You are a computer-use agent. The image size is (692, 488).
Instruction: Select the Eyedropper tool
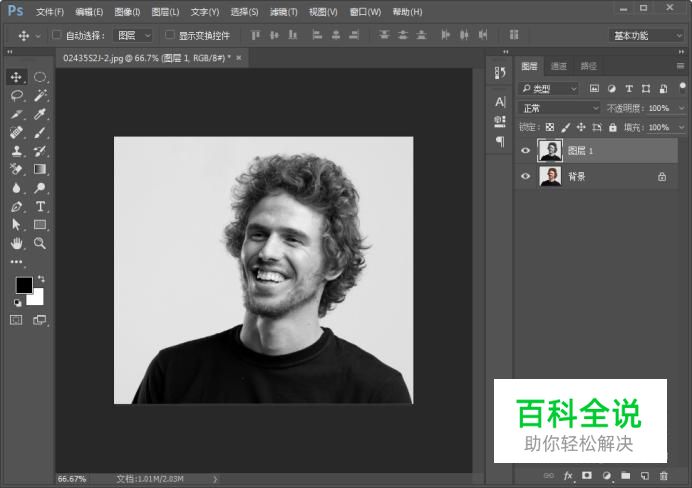coord(40,114)
